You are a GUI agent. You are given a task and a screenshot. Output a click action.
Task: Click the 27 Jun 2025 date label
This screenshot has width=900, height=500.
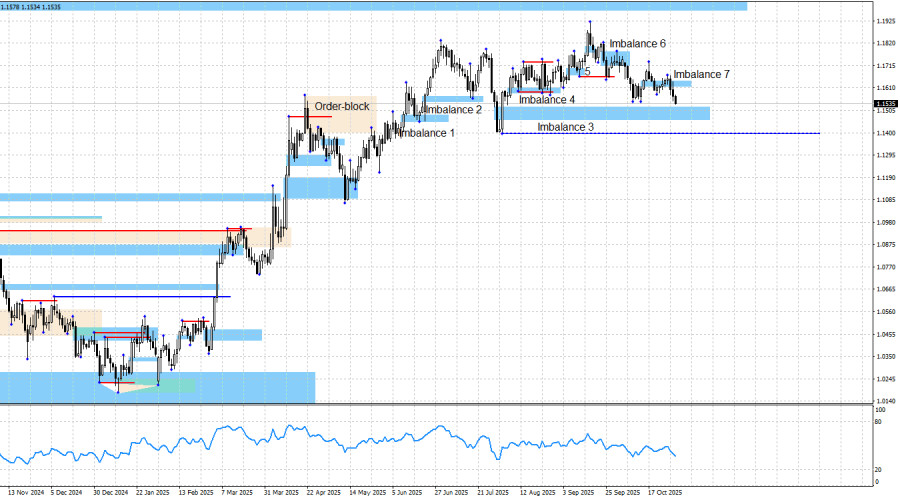coord(452,493)
